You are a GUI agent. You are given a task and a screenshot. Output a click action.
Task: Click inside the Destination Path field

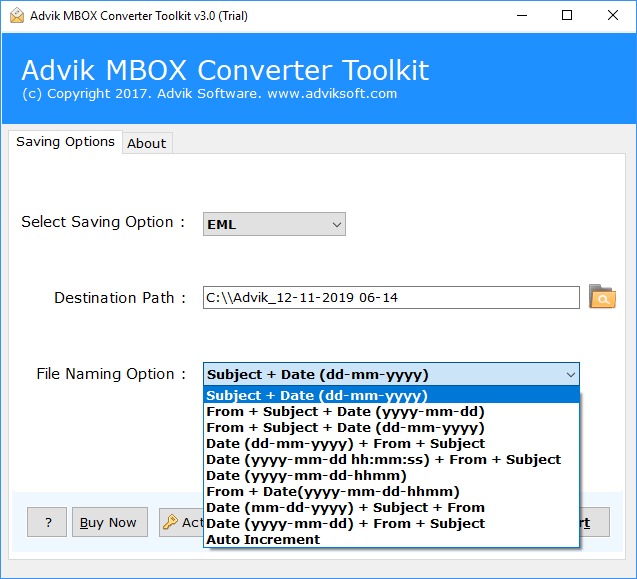click(391, 297)
